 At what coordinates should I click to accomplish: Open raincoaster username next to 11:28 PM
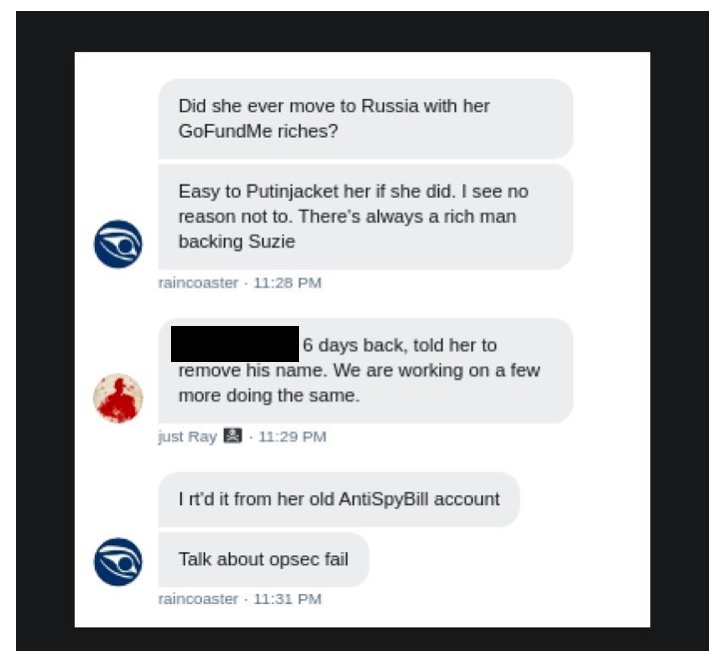point(198,283)
